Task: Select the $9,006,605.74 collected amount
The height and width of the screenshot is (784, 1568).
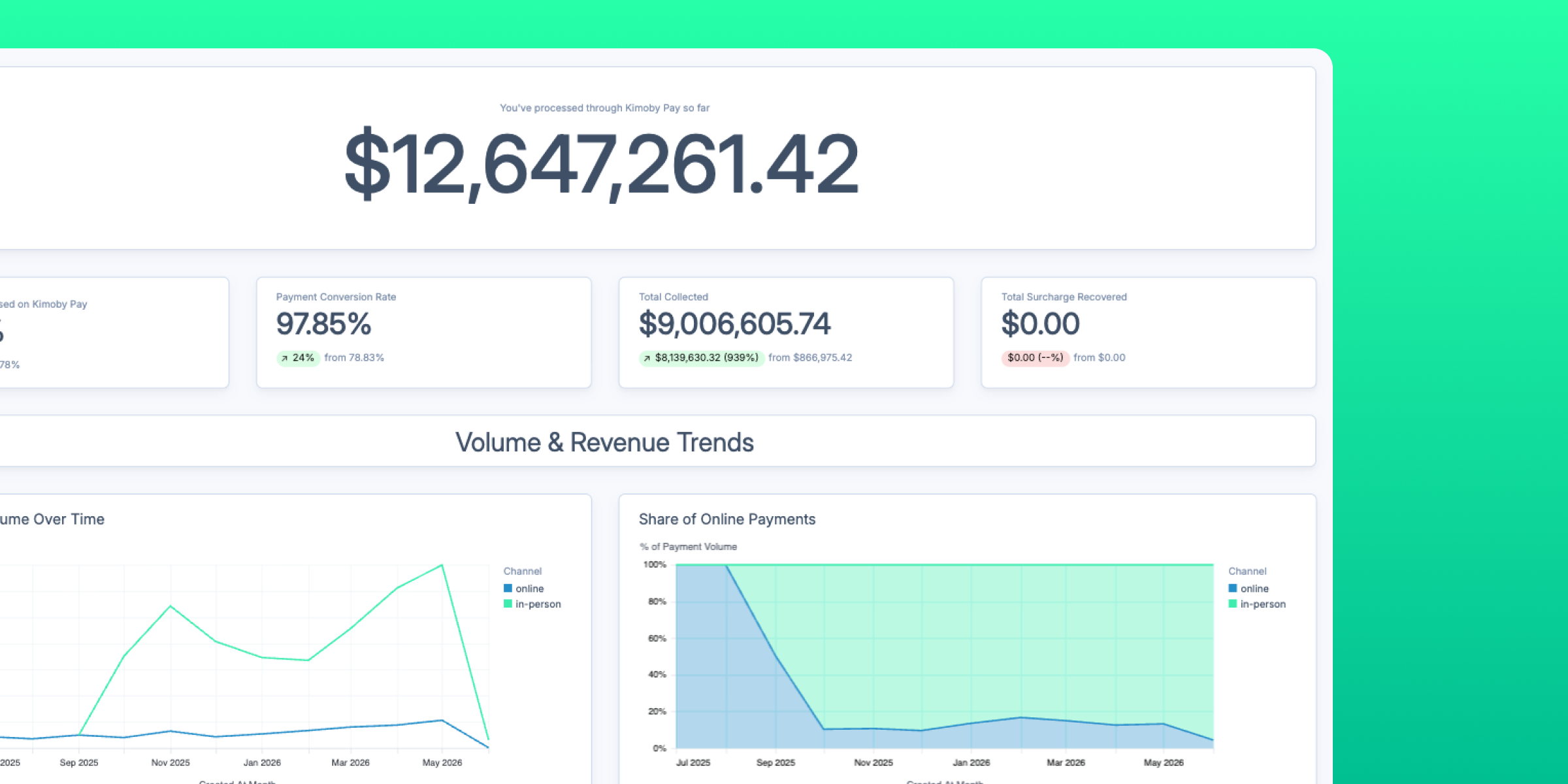Action: coord(734,324)
